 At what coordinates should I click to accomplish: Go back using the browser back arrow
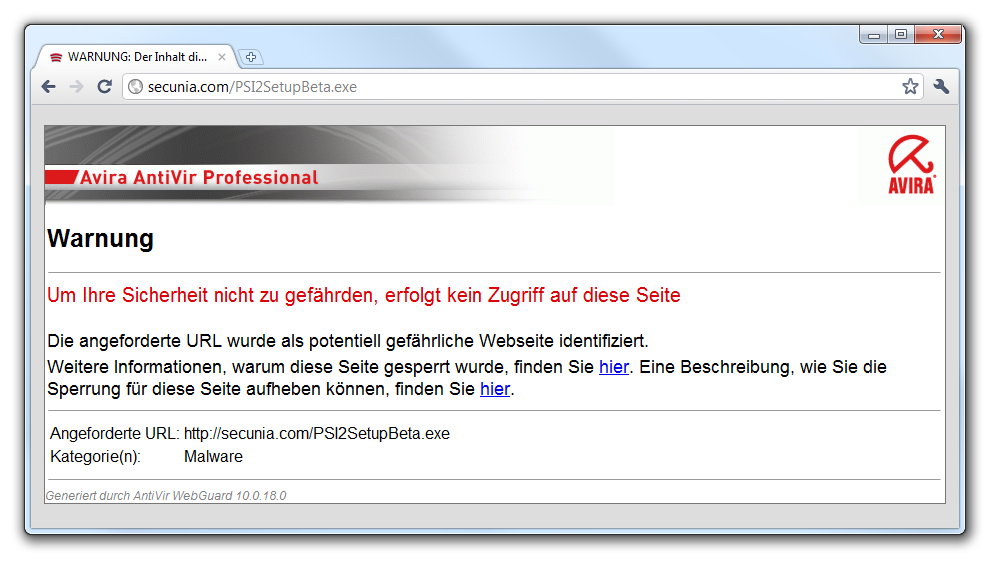click(x=49, y=86)
